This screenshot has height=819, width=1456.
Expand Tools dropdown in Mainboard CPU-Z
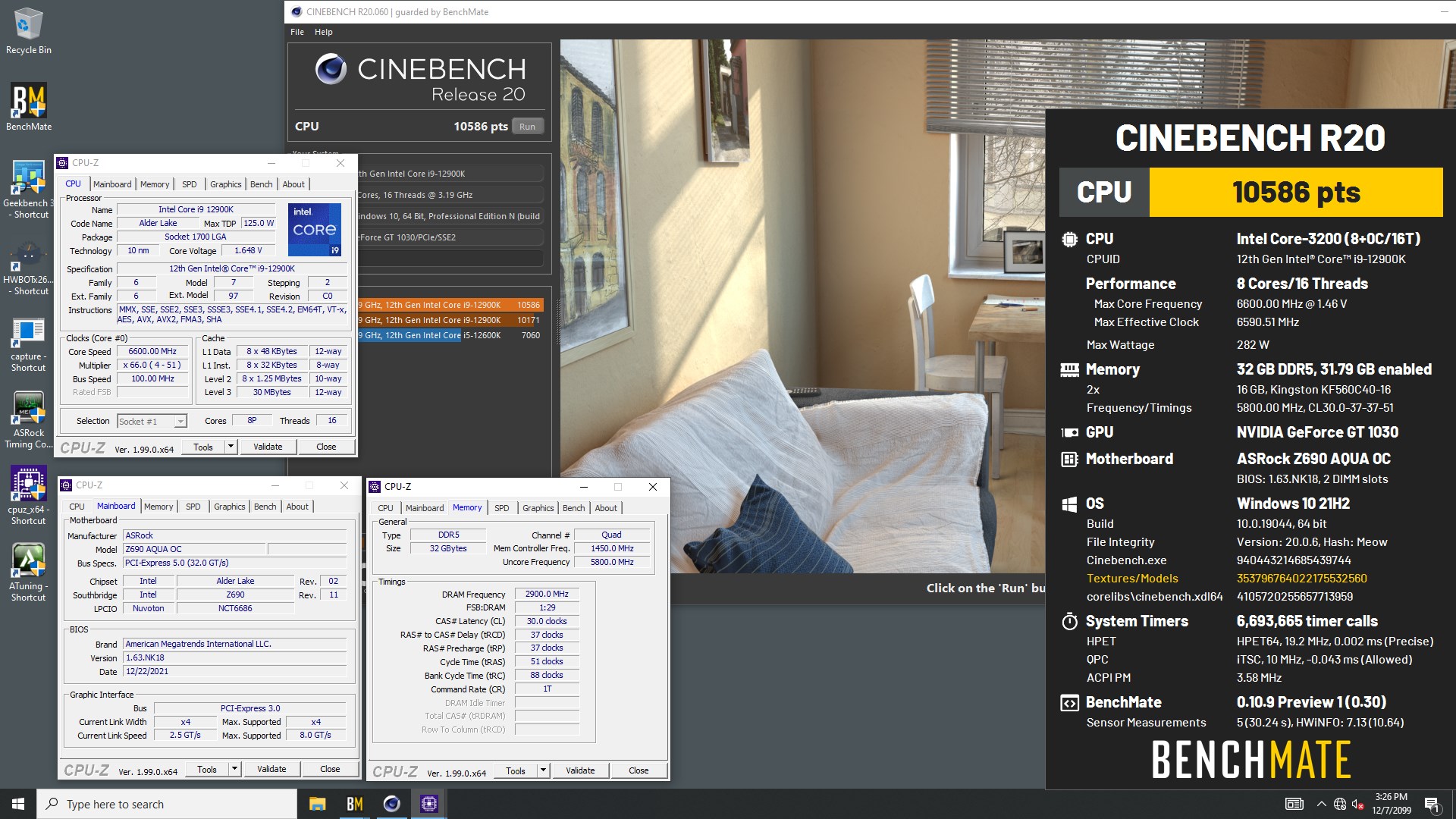coord(234,770)
